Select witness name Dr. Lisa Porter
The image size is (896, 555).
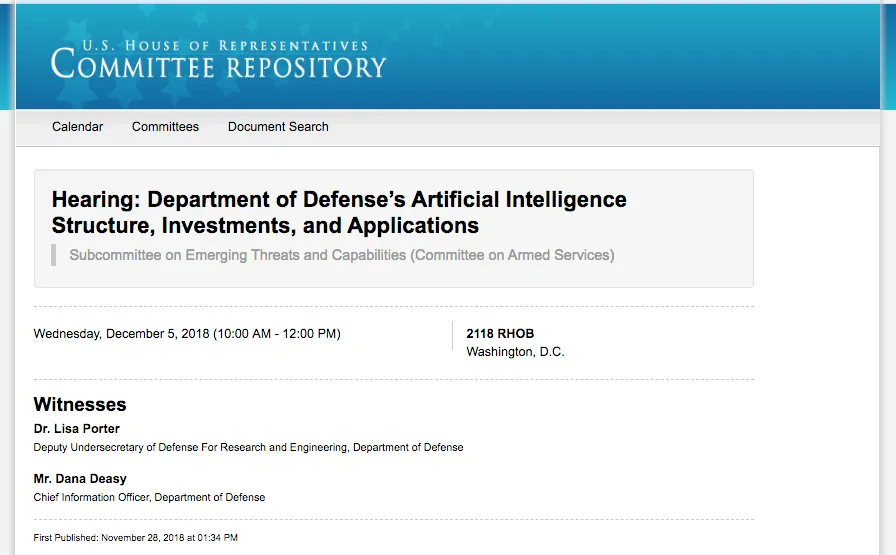click(x=77, y=429)
